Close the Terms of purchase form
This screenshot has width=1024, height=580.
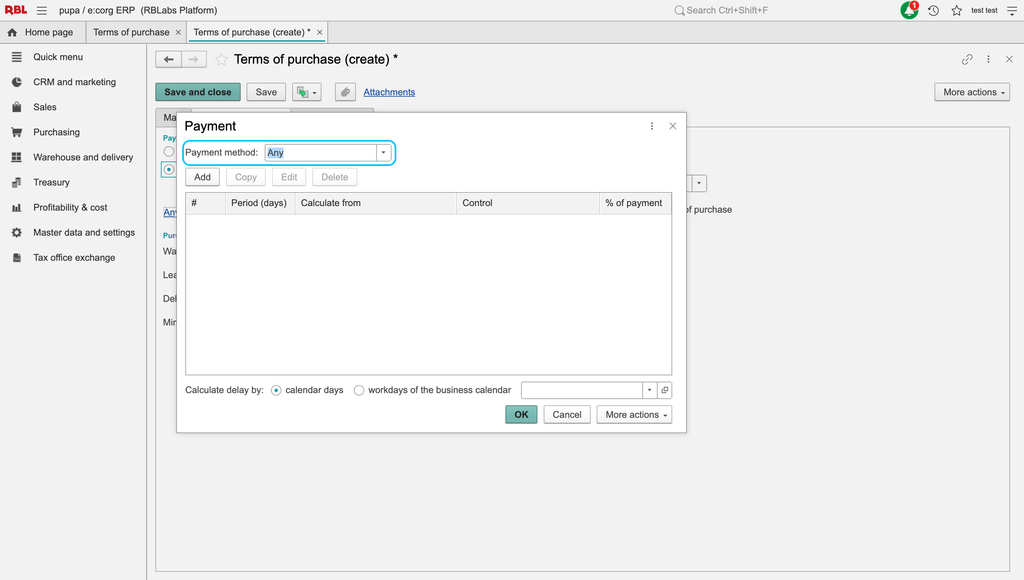[1009, 59]
